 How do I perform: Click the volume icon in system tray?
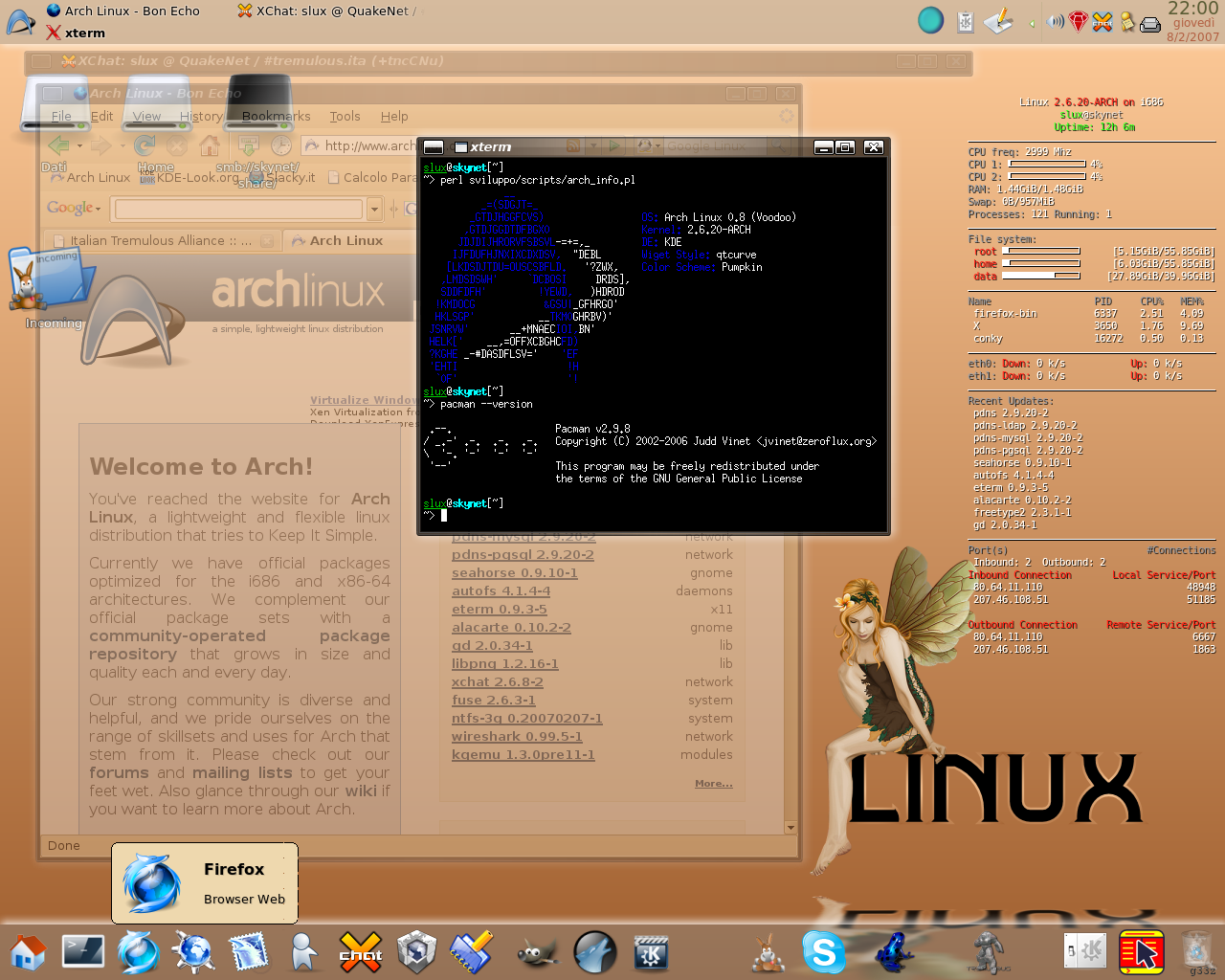coord(1056,21)
